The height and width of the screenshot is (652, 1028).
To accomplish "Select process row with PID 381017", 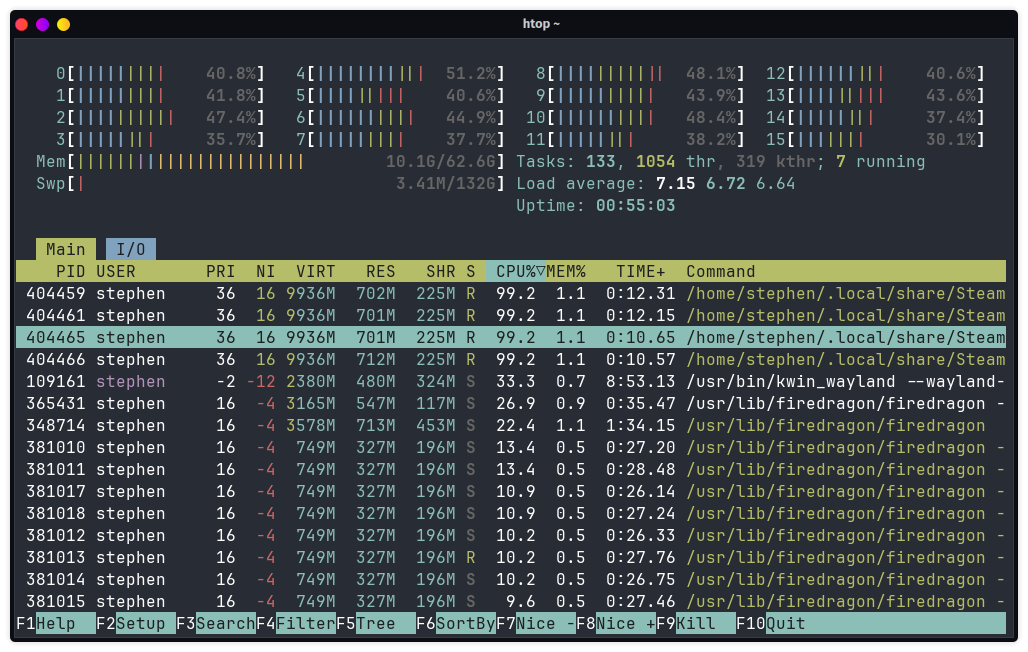I will pos(511,491).
